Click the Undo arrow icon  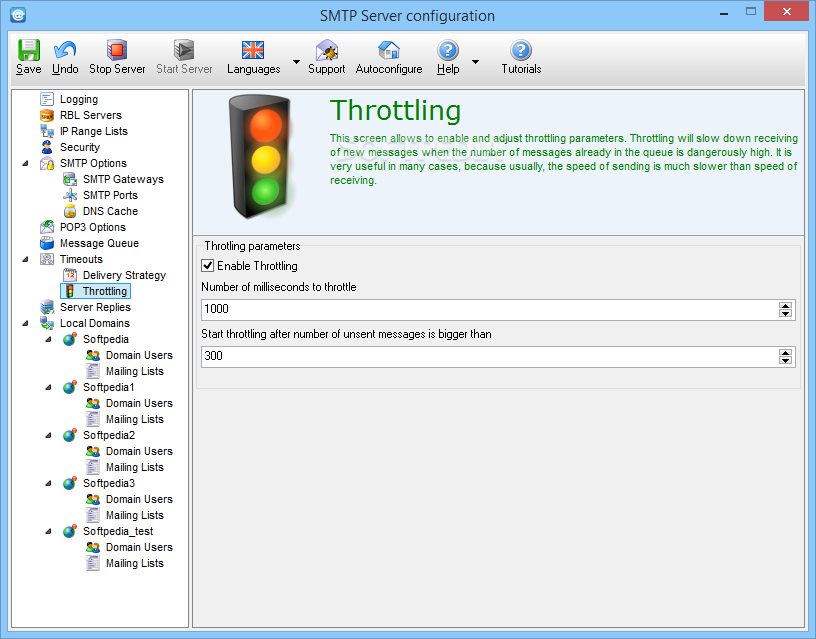(x=65, y=50)
